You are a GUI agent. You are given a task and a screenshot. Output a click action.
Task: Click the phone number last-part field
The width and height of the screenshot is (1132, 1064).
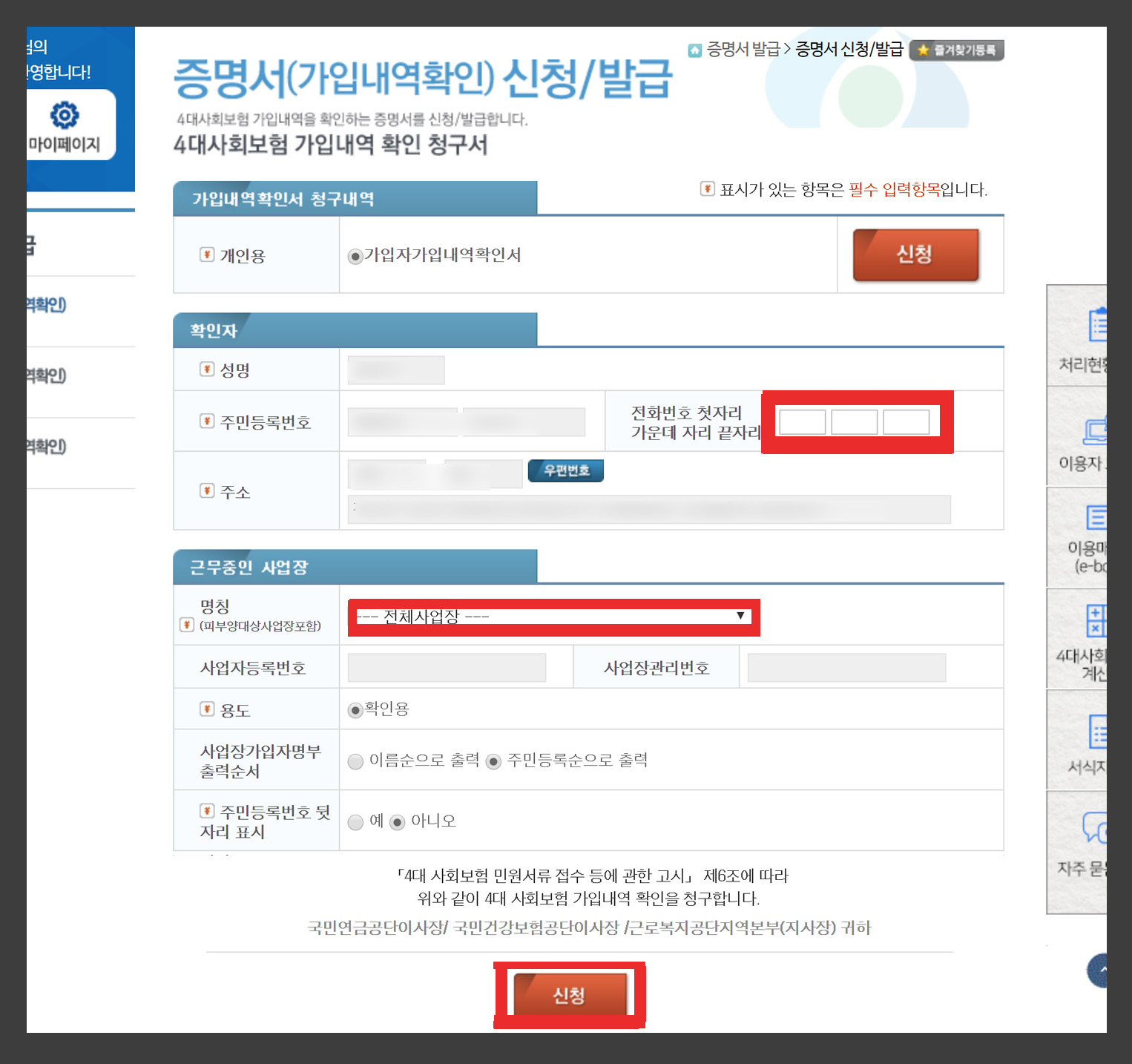tap(906, 421)
